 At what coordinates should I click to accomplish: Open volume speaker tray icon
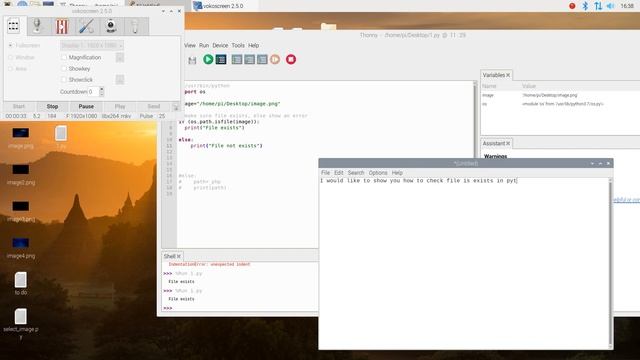(611, 6)
